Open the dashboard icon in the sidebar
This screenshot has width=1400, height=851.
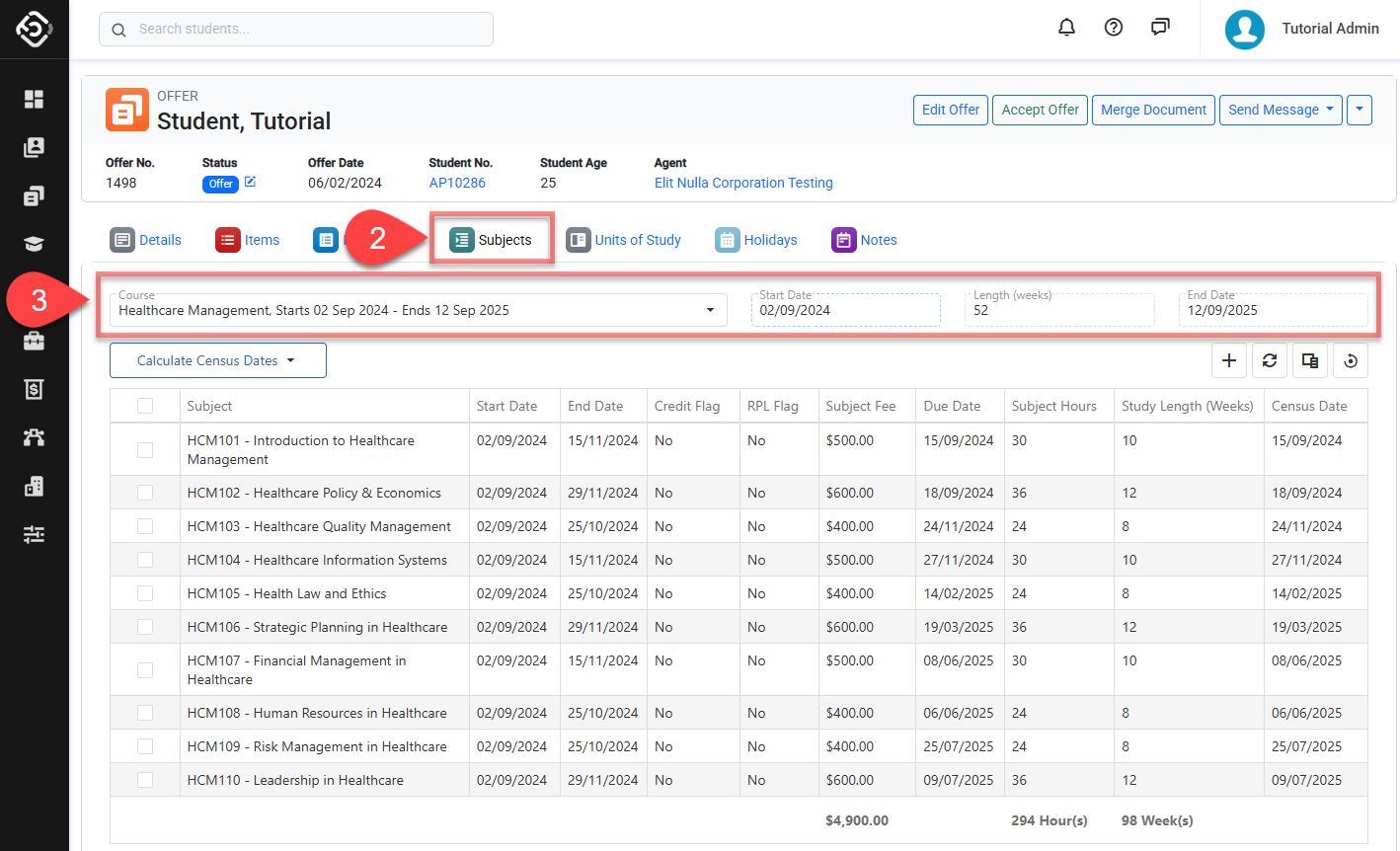click(35, 99)
